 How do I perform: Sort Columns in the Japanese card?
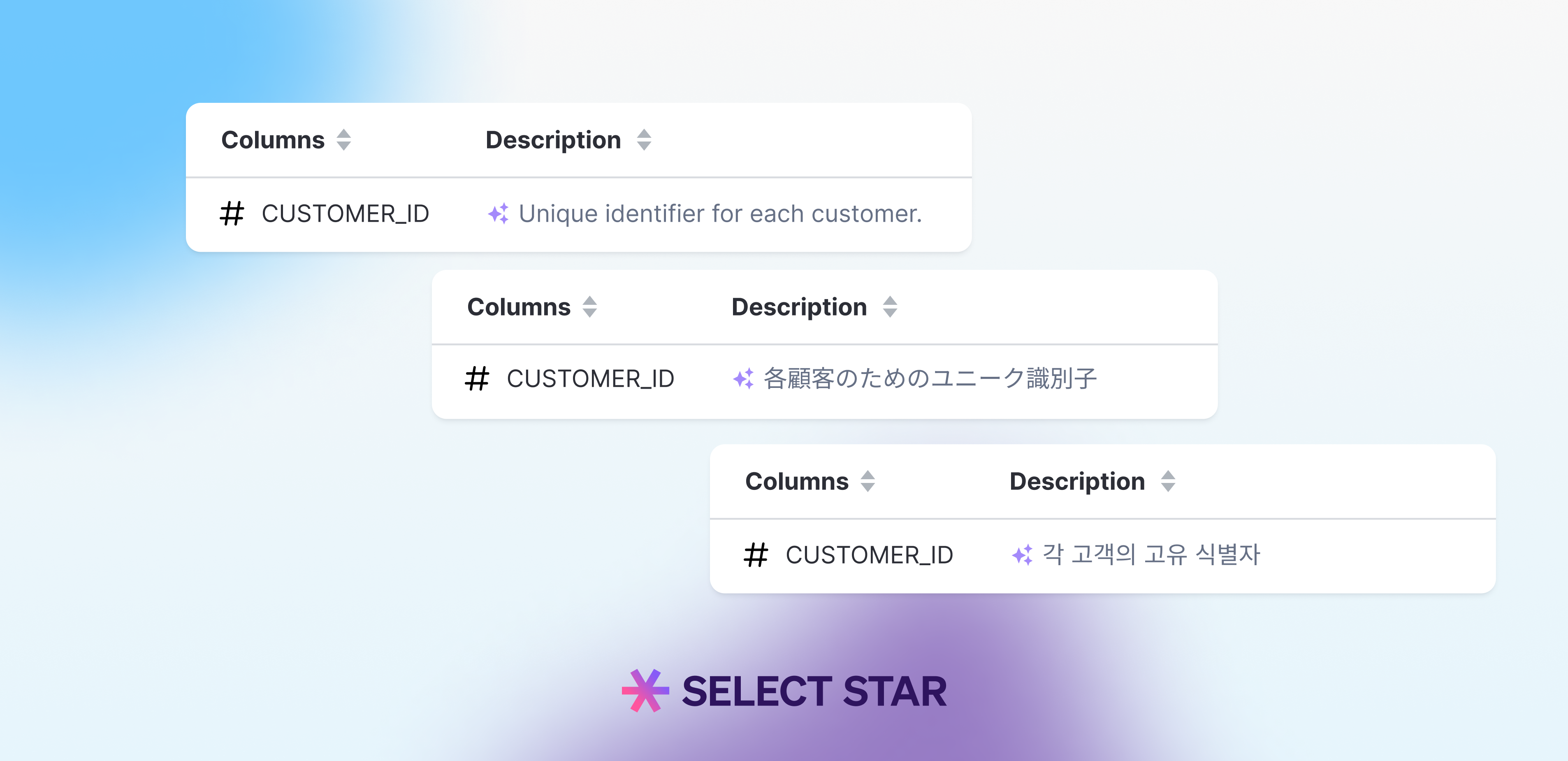point(589,307)
